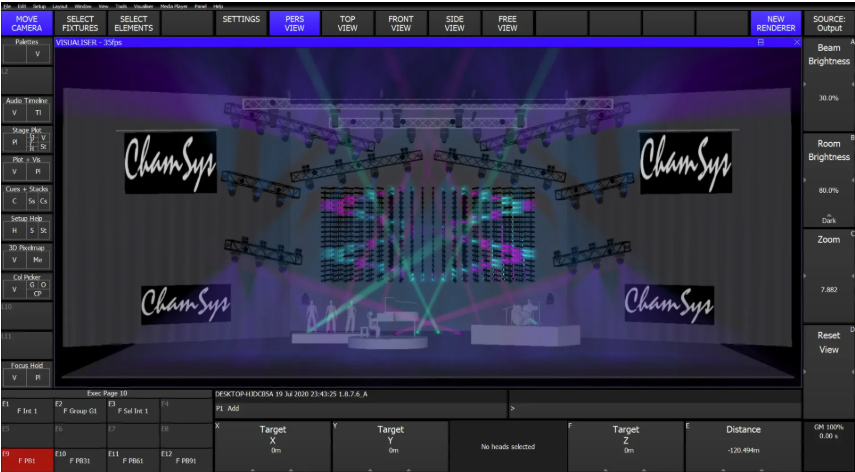Viewport: 855px width, 472px height.
Task: Click Stage Plot St button
Action: [x=44, y=147]
